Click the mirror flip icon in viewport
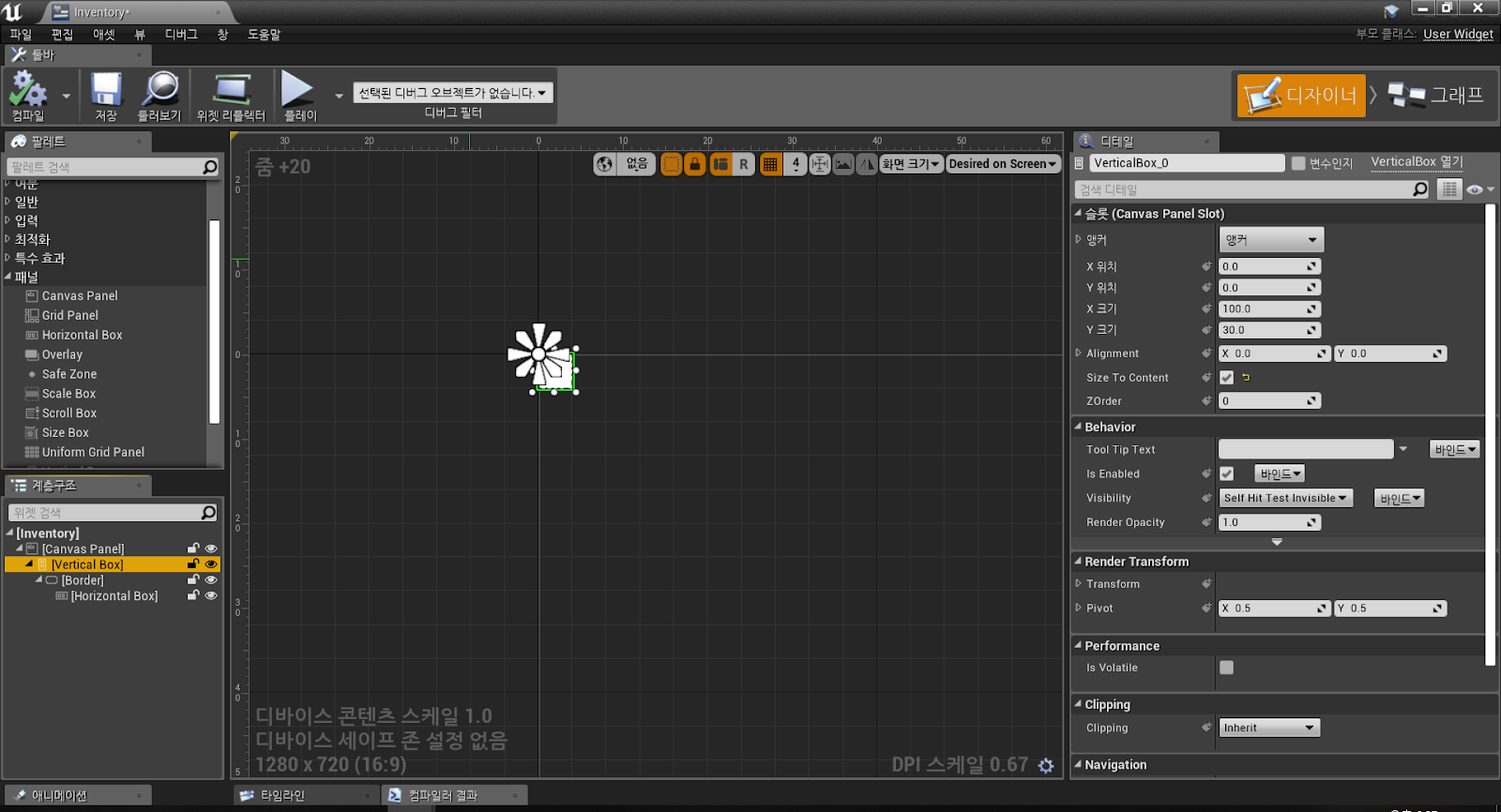The height and width of the screenshot is (812, 1501). tap(867, 164)
